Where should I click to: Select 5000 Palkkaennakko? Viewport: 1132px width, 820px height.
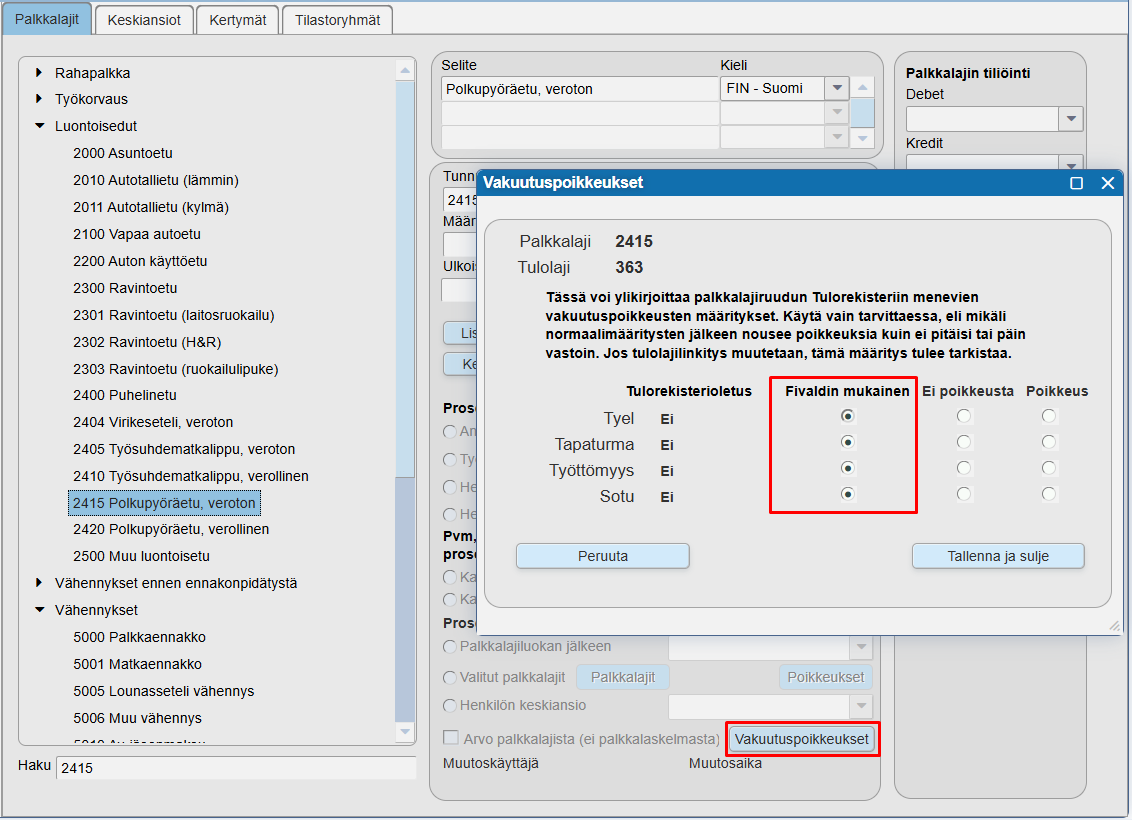click(139, 637)
